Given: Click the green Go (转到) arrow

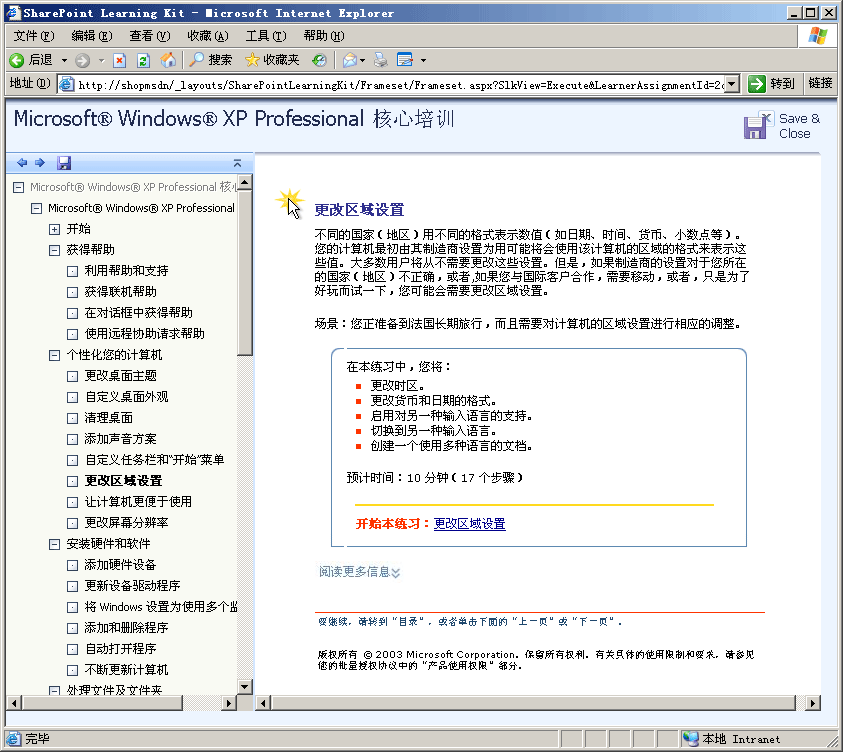Looking at the screenshot, I should [757, 84].
